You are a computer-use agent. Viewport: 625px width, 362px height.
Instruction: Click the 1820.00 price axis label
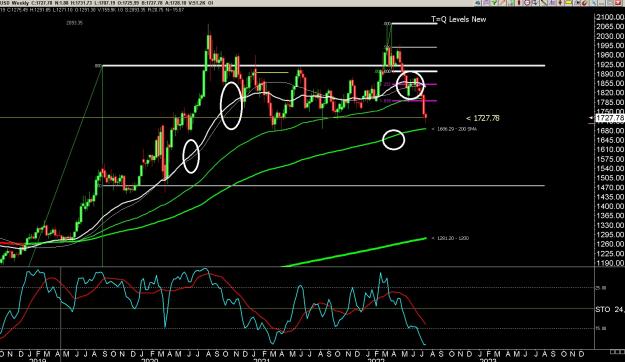(610, 92)
